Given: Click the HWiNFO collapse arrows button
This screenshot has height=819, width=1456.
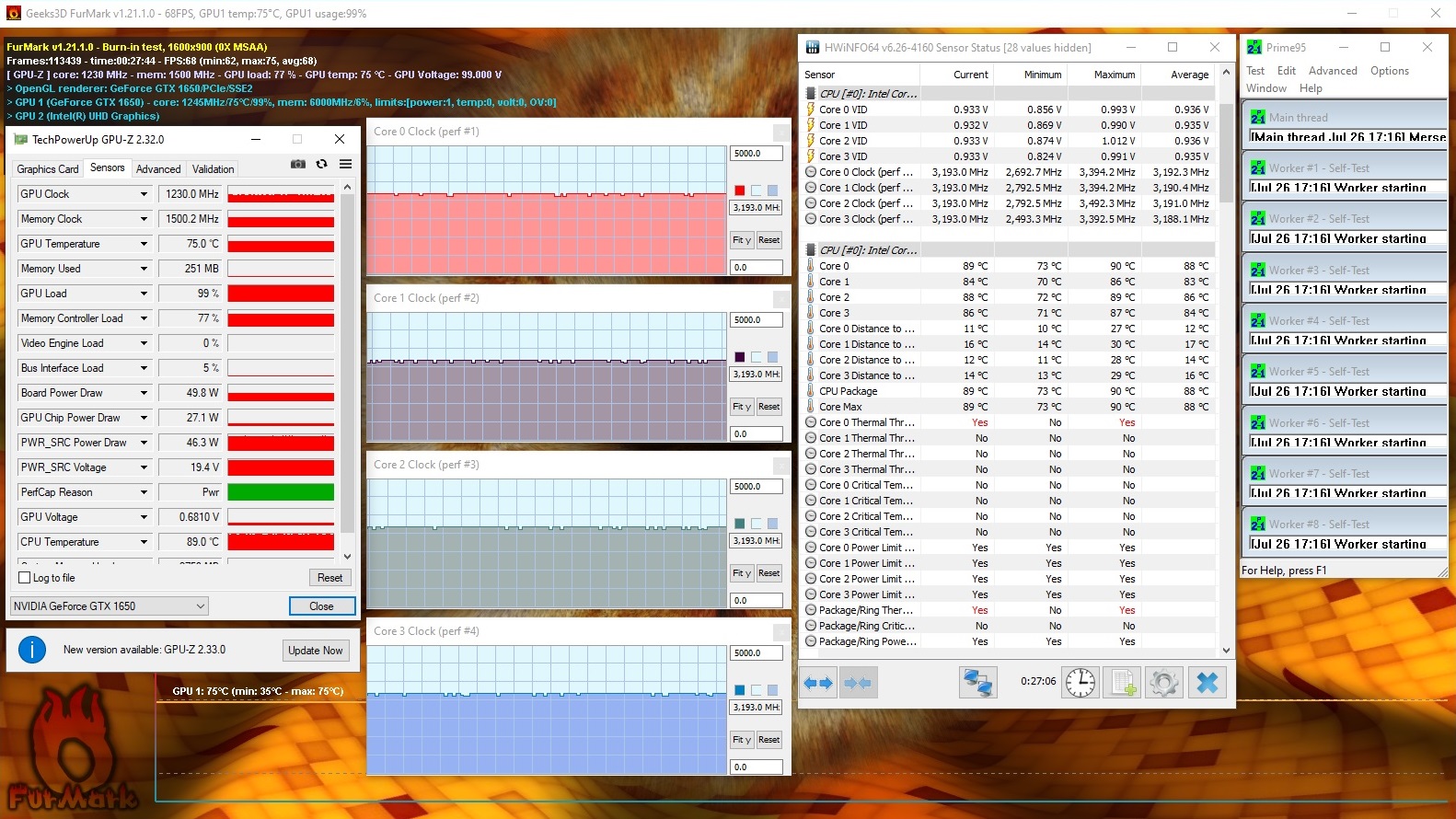Looking at the screenshot, I should click(x=857, y=683).
